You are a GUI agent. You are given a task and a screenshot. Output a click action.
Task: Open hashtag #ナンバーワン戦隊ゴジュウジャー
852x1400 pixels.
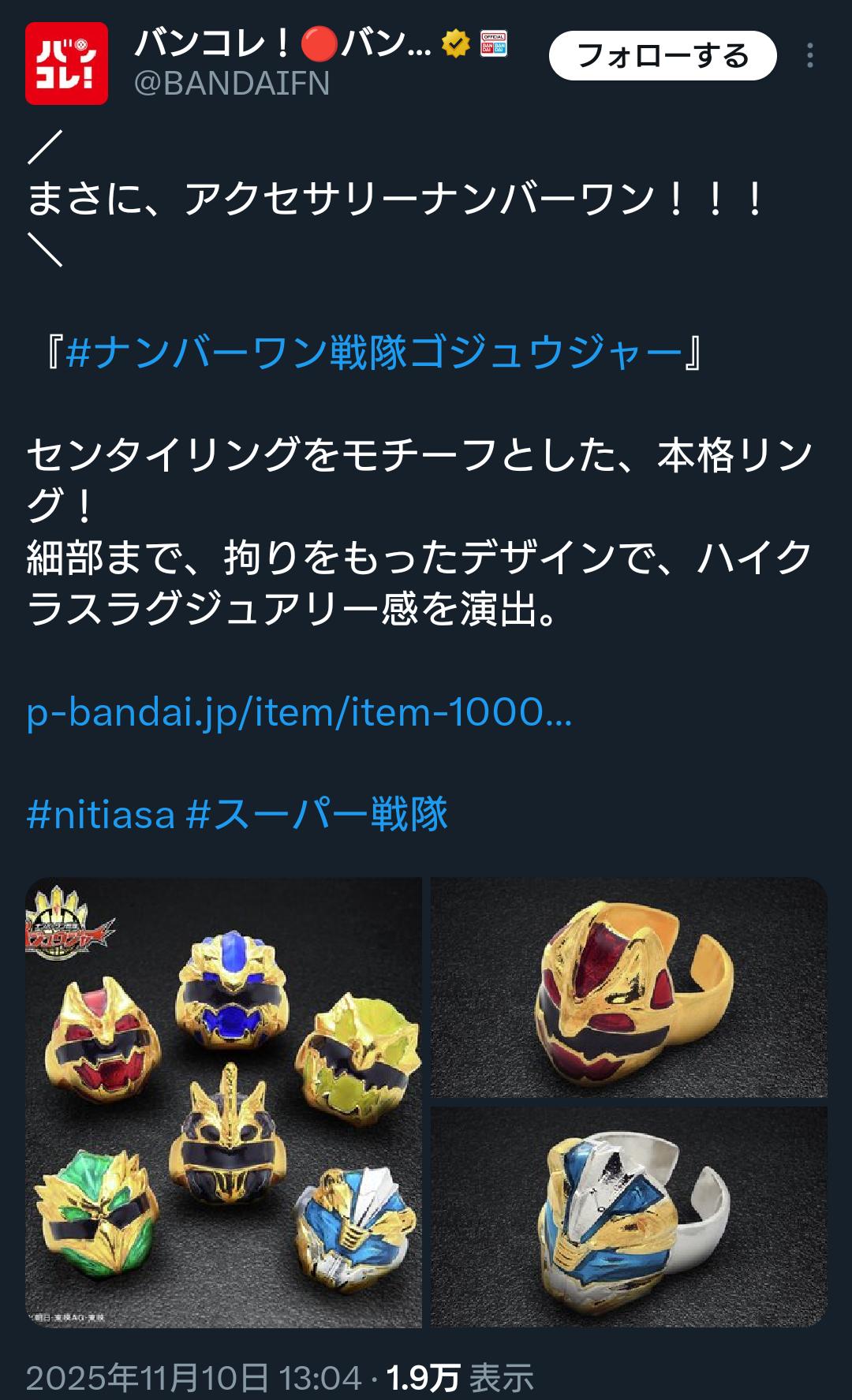tap(375, 352)
